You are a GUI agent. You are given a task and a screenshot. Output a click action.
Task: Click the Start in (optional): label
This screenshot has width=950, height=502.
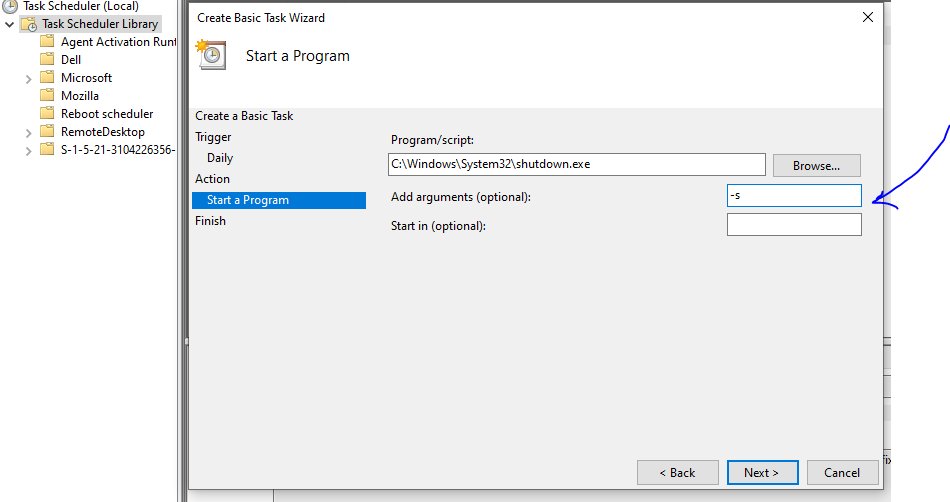(439, 226)
